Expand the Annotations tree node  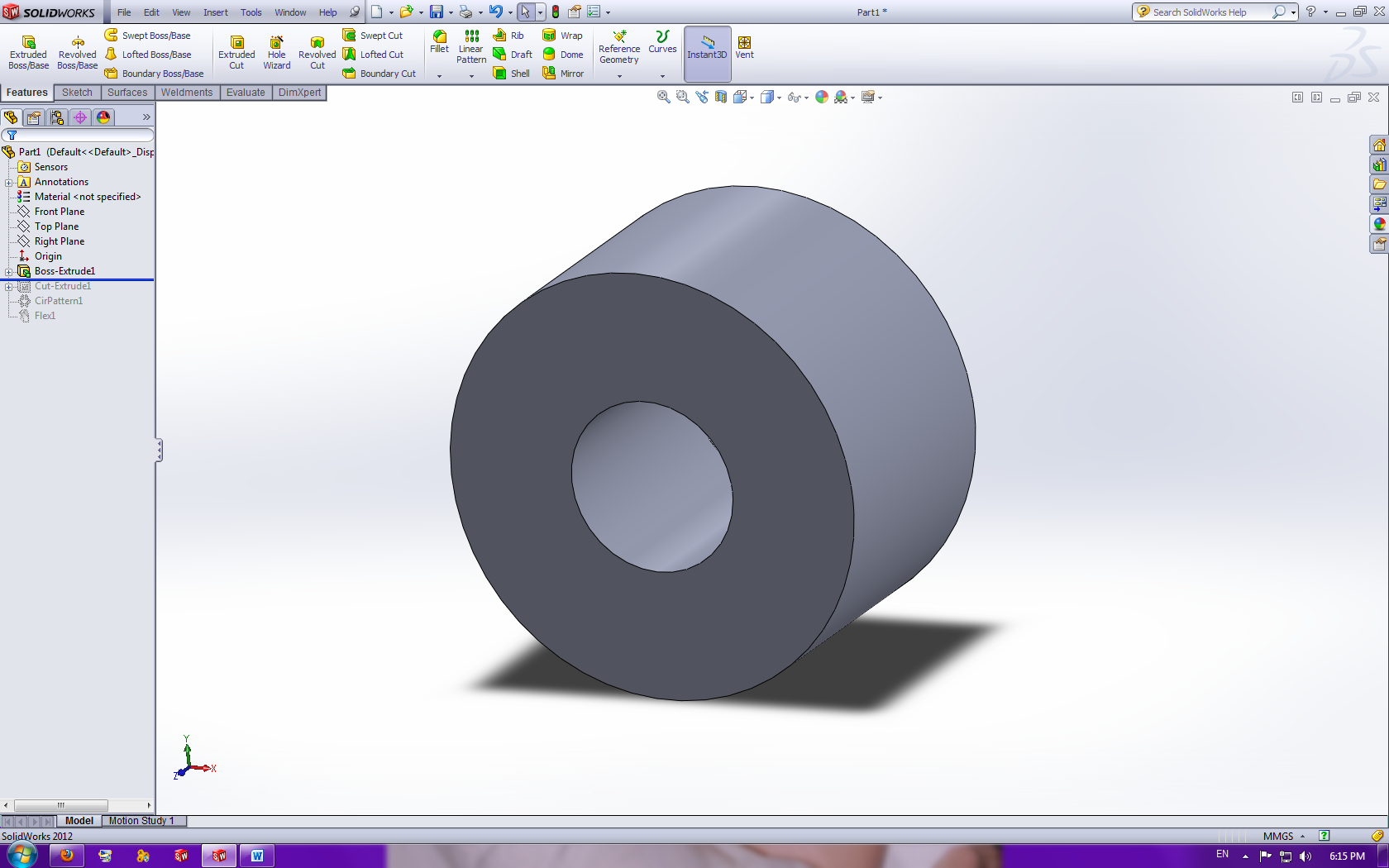coord(9,183)
